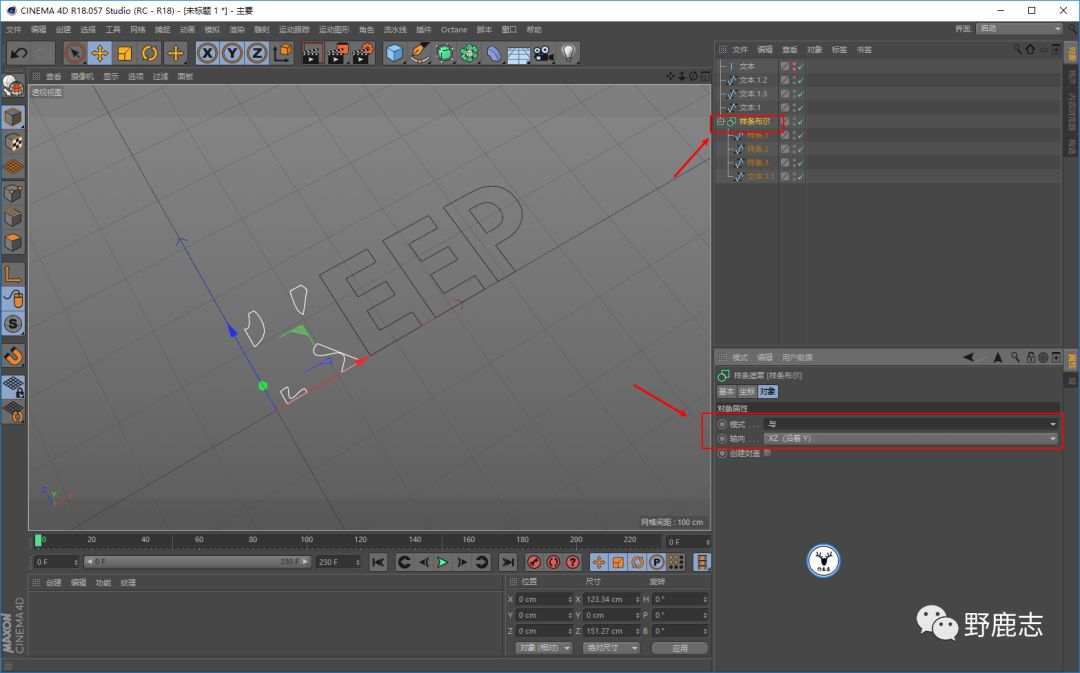Click the Light bulb icon
Screen dimensions: 1080x673
tap(569, 53)
